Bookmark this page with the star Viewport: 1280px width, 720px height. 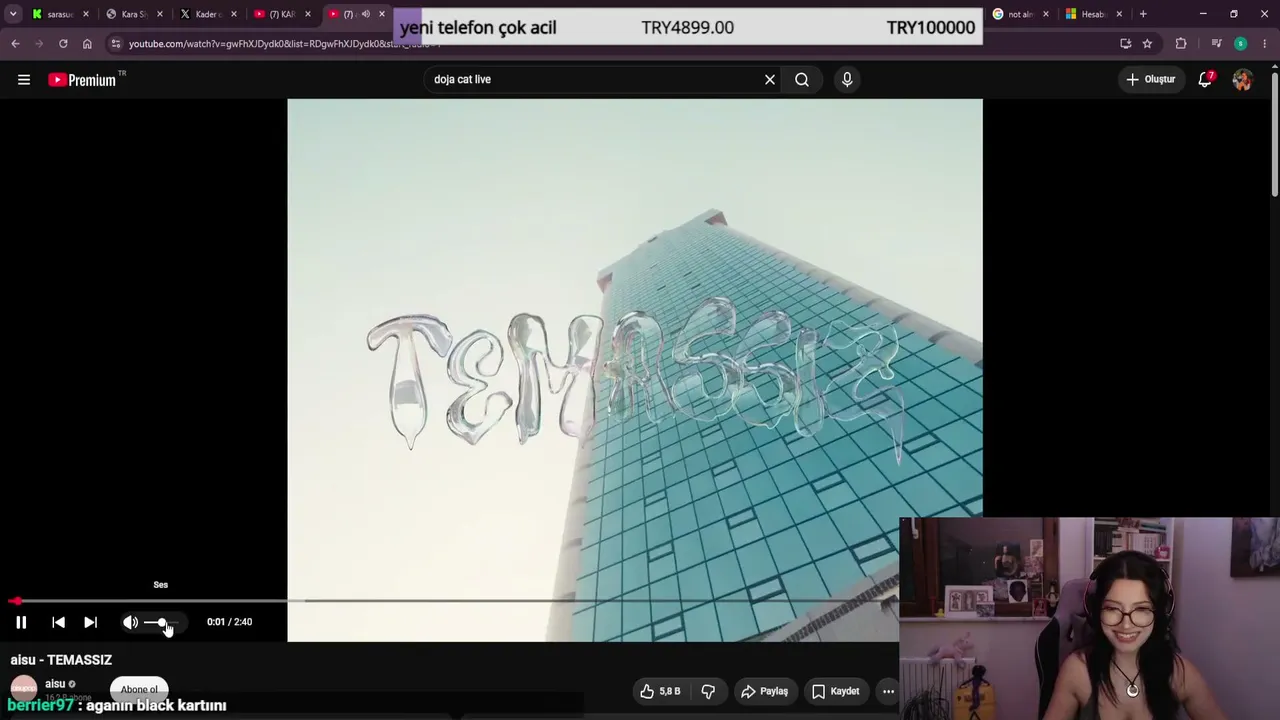click(x=1147, y=44)
